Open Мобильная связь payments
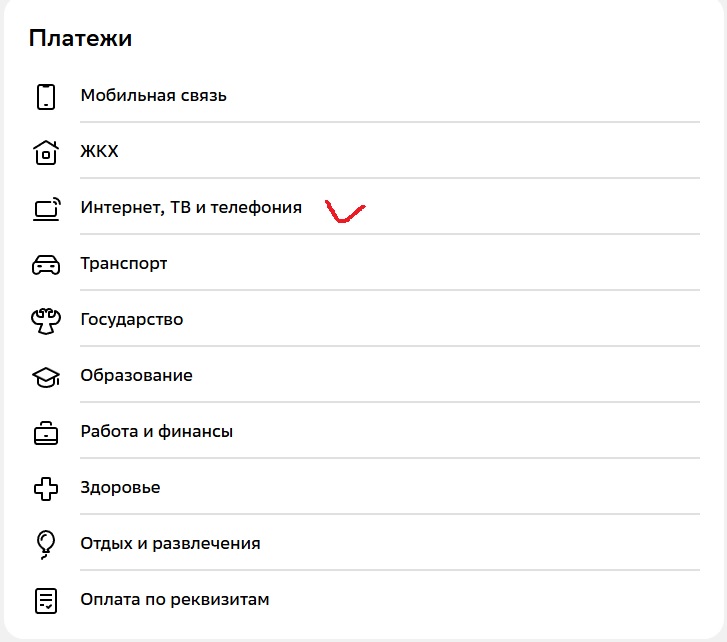The width and height of the screenshot is (727, 642). click(154, 96)
